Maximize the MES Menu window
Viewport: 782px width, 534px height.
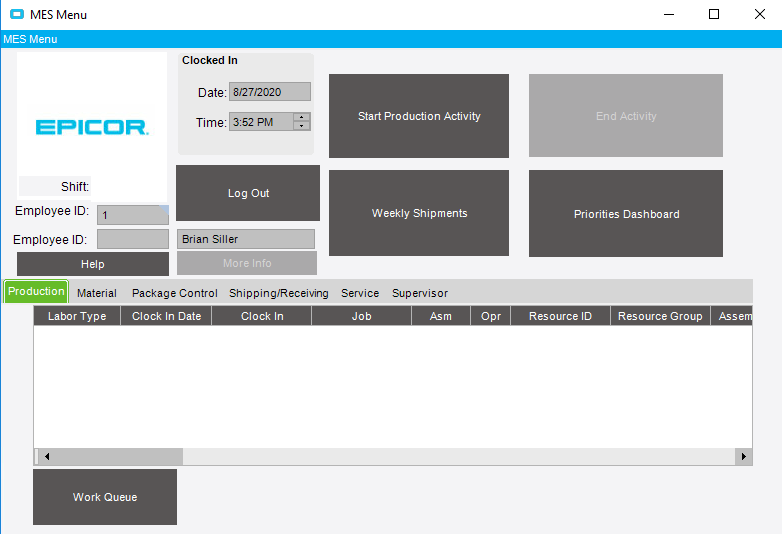(x=714, y=14)
